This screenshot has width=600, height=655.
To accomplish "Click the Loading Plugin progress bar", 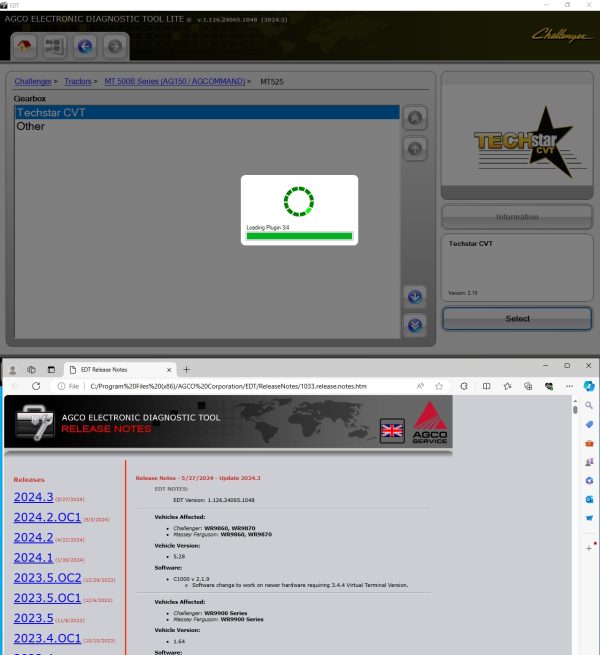I will 299,236.
